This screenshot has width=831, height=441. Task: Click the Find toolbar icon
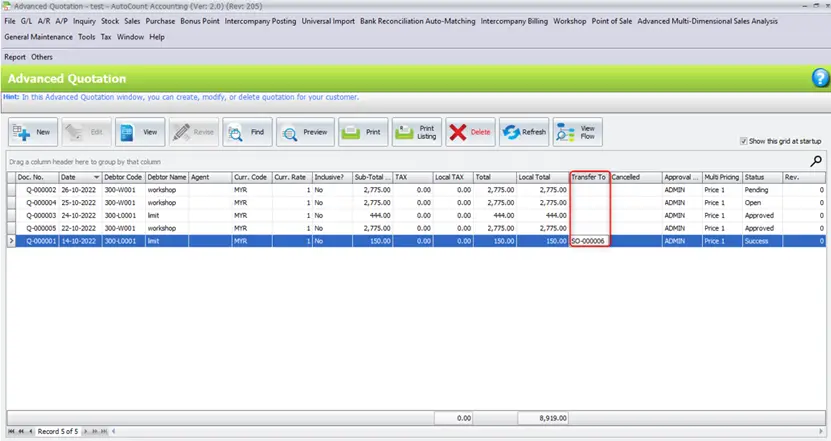tap(247, 132)
